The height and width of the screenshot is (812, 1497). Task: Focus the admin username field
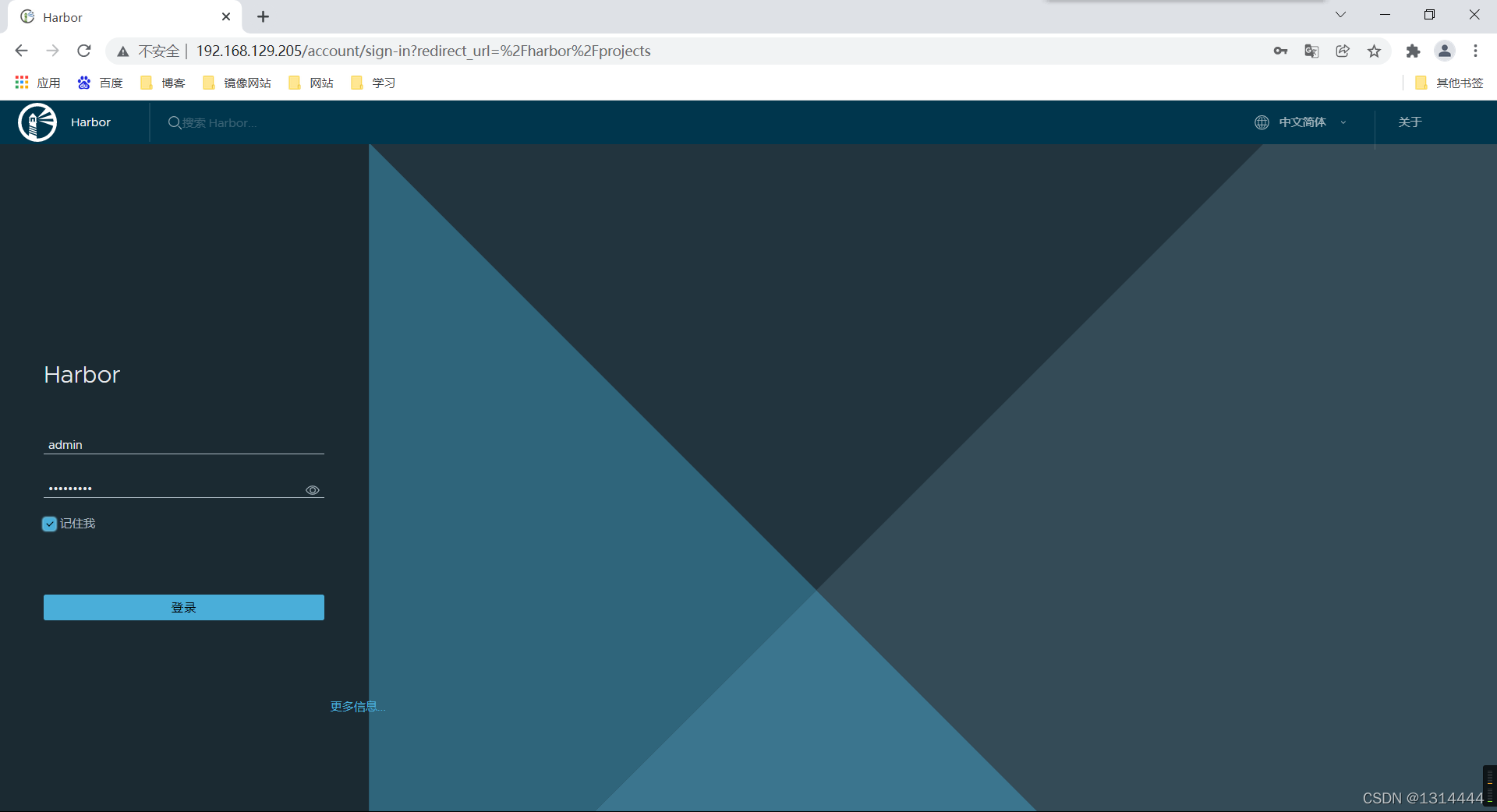click(184, 445)
